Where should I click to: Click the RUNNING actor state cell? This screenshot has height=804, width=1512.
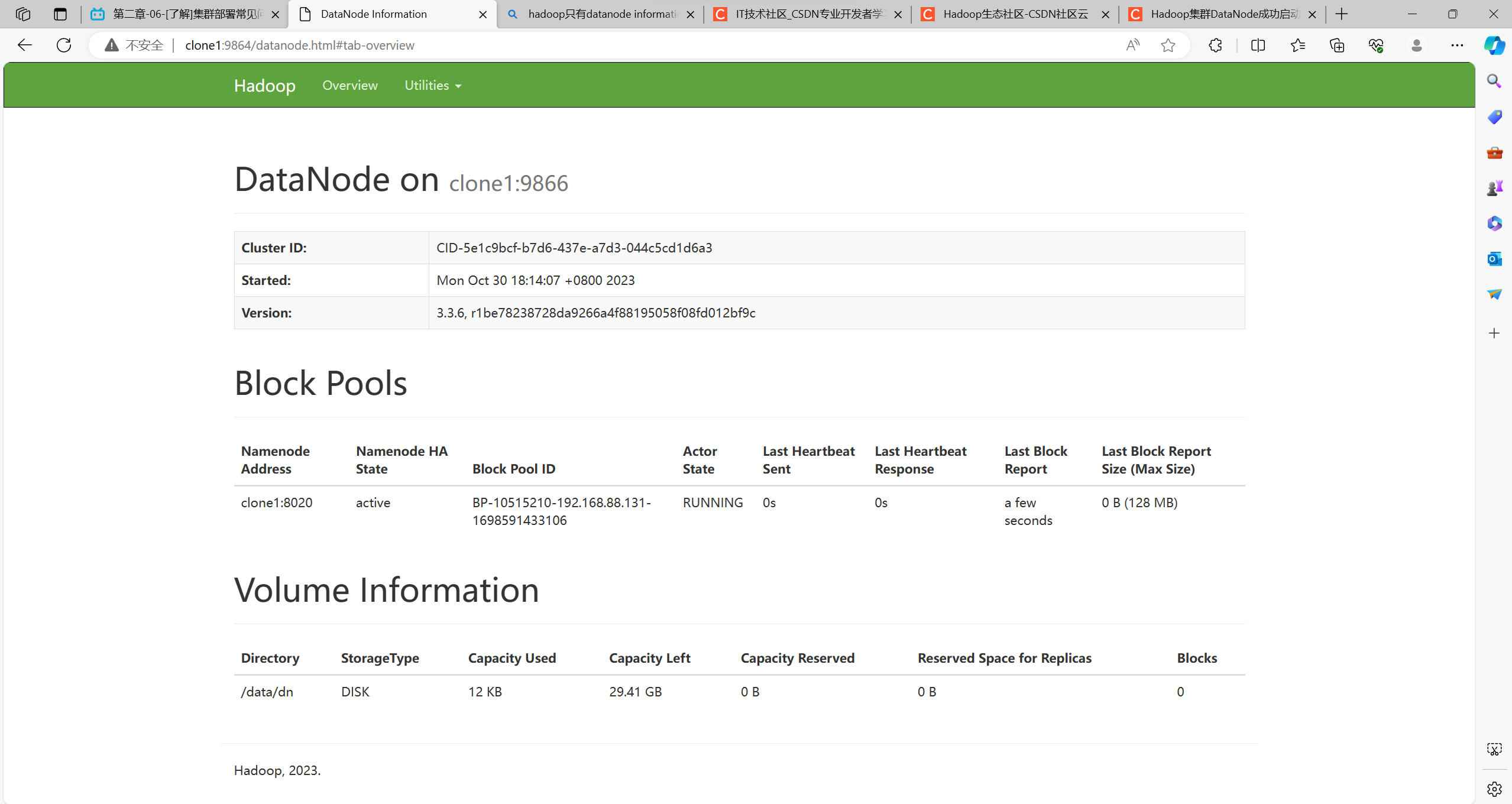(x=713, y=502)
